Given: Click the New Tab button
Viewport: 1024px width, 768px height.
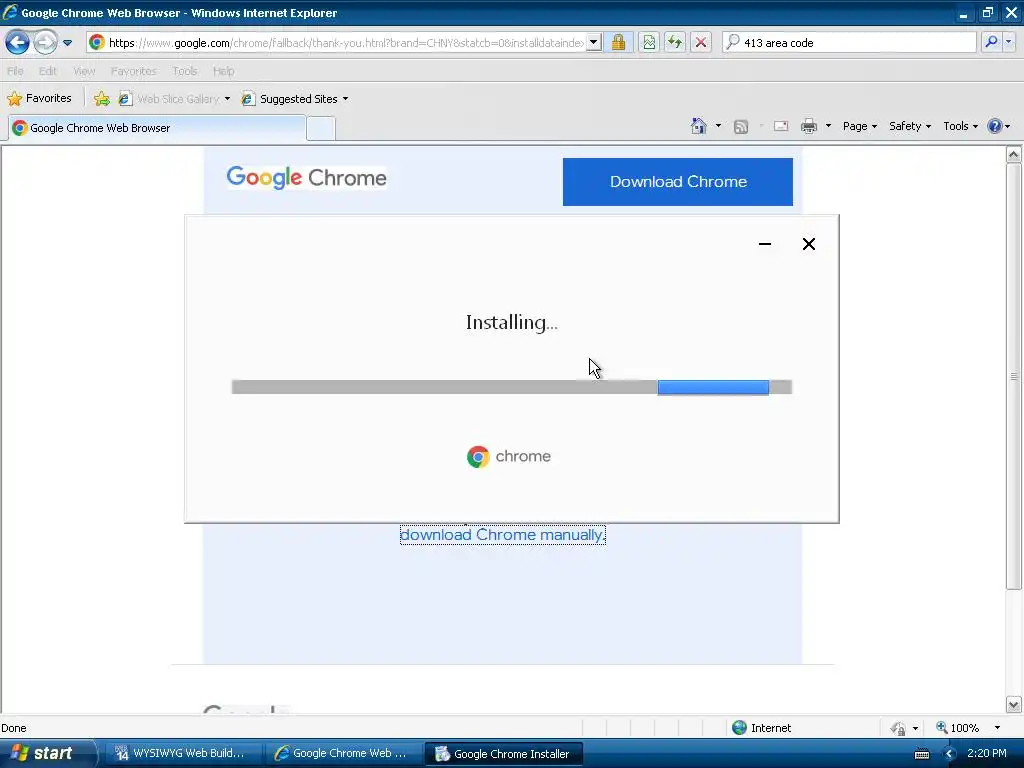Looking at the screenshot, I should (x=321, y=129).
